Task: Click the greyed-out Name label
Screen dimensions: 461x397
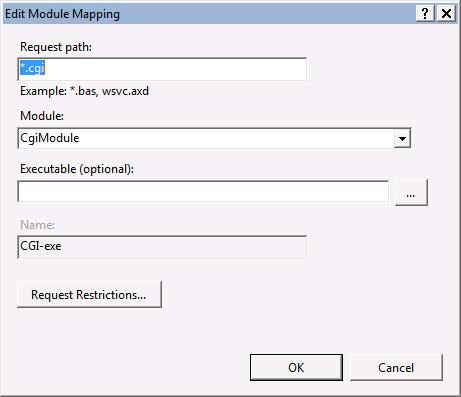Action: point(37,225)
